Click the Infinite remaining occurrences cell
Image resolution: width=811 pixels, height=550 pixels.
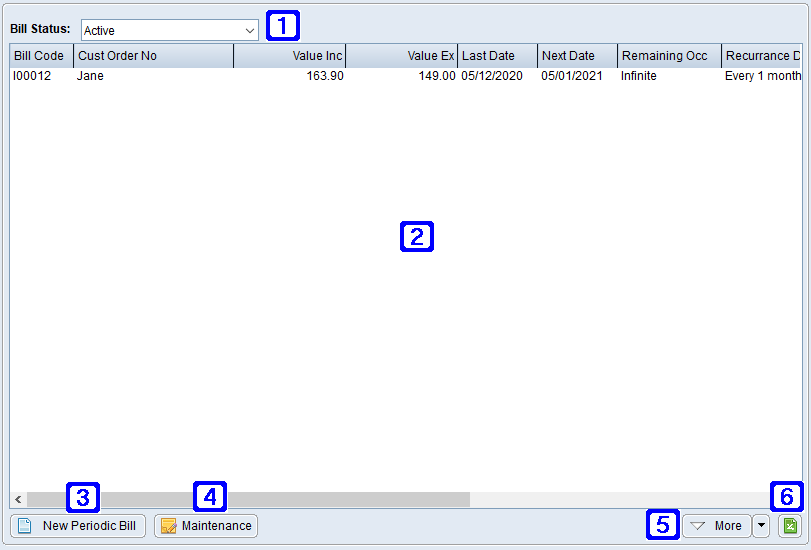[x=639, y=76]
